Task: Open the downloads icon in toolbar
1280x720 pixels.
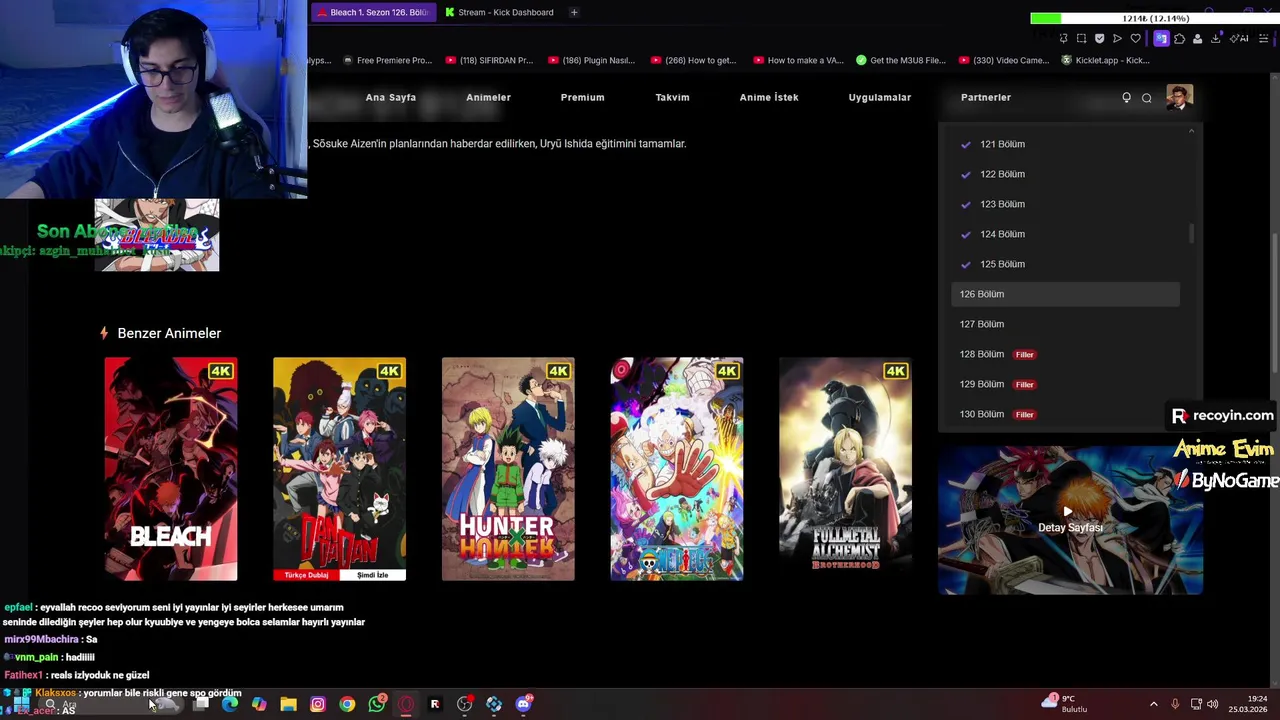Action: point(1216,38)
